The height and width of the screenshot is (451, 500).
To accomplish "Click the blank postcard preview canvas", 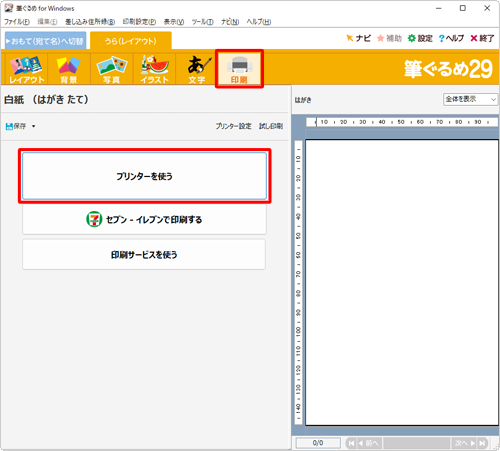I will point(402,283).
